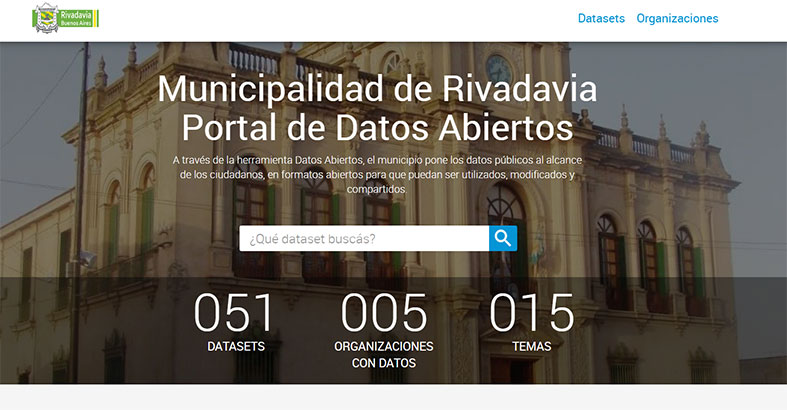Click the Rivadavia Buenos Aires logo
The width and height of the screenshot is (787, 410).
tap(66, 19)
